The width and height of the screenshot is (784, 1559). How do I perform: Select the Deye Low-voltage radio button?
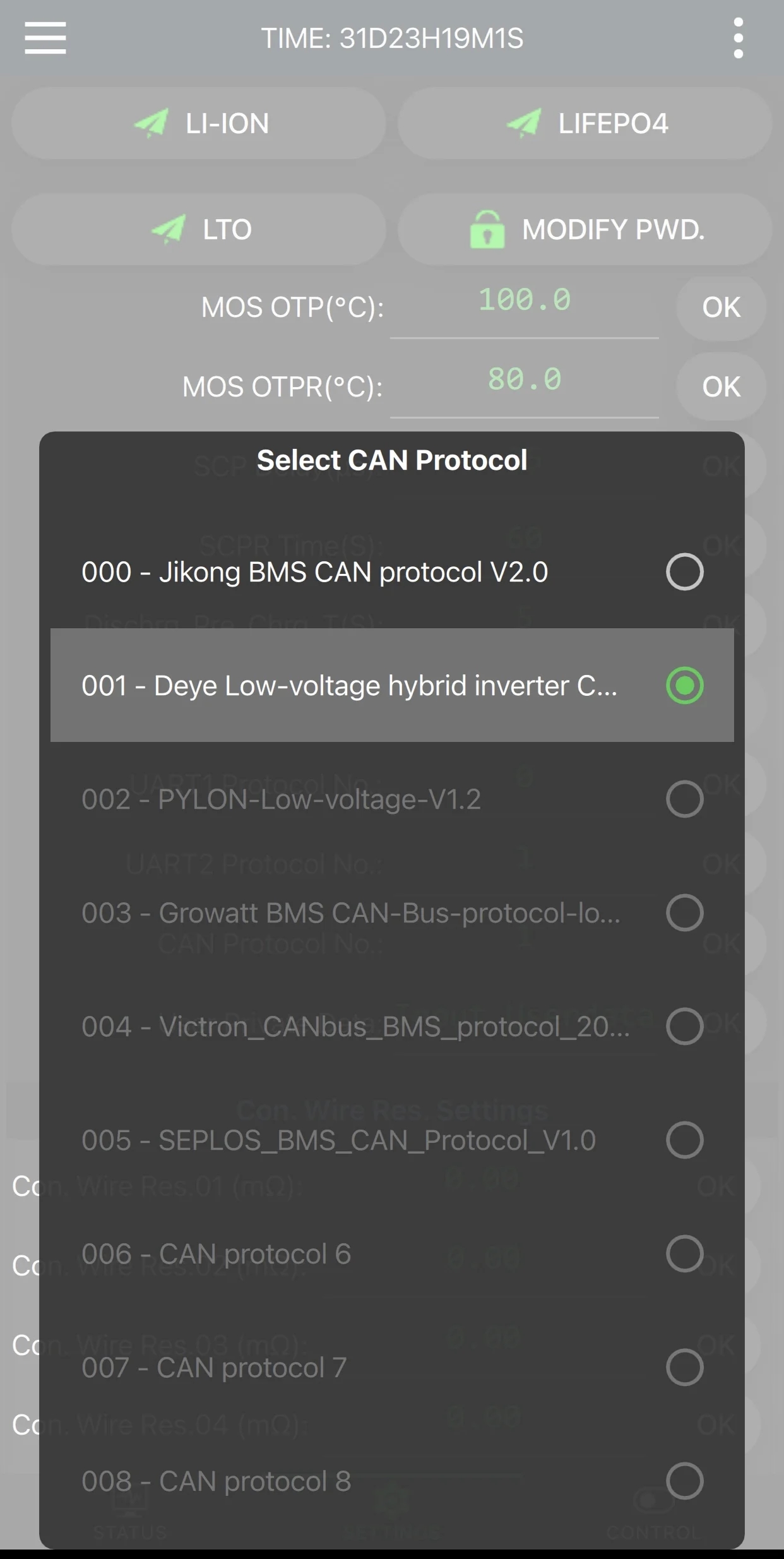point(684,686)
